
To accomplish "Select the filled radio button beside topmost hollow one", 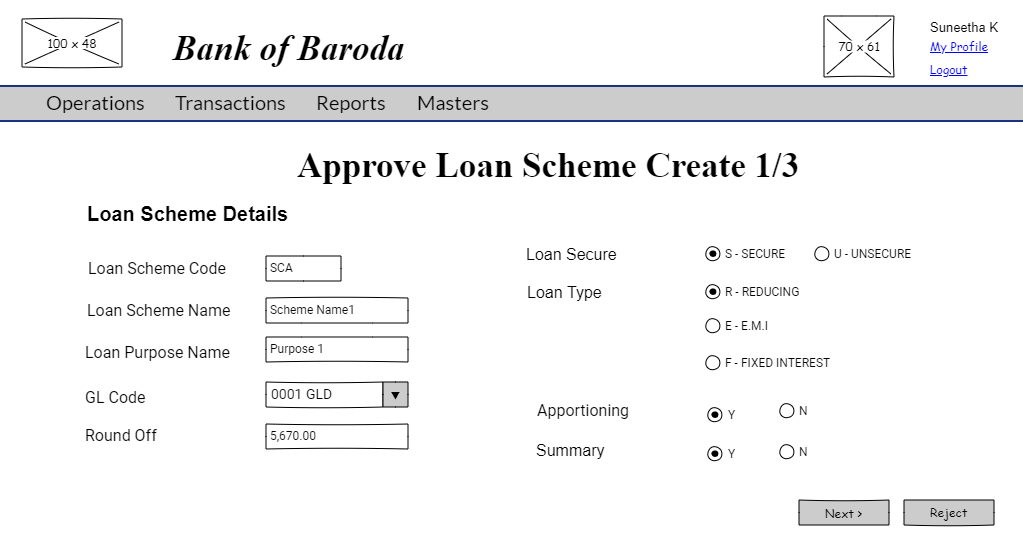I will tap(822, 254).
